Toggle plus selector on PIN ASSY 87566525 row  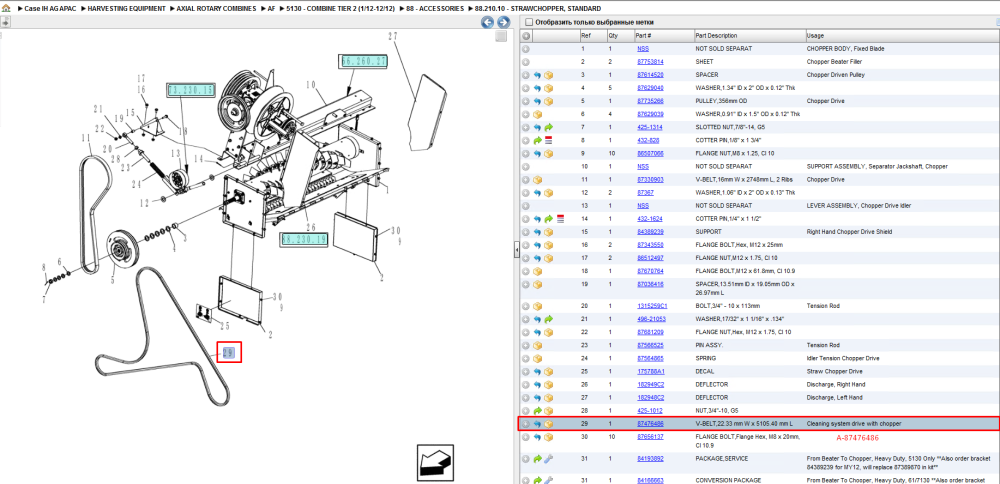526,345
